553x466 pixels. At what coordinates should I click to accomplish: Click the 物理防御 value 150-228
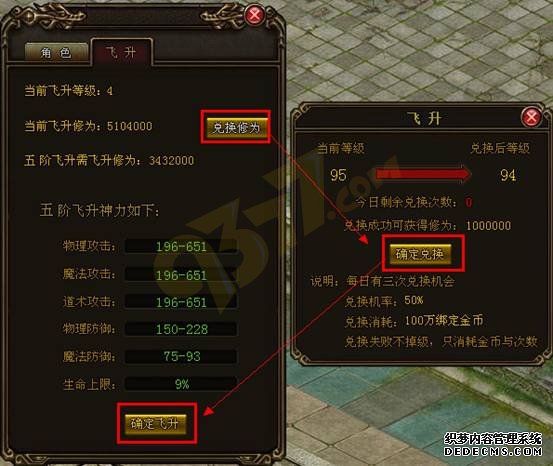tap(181, 329)
